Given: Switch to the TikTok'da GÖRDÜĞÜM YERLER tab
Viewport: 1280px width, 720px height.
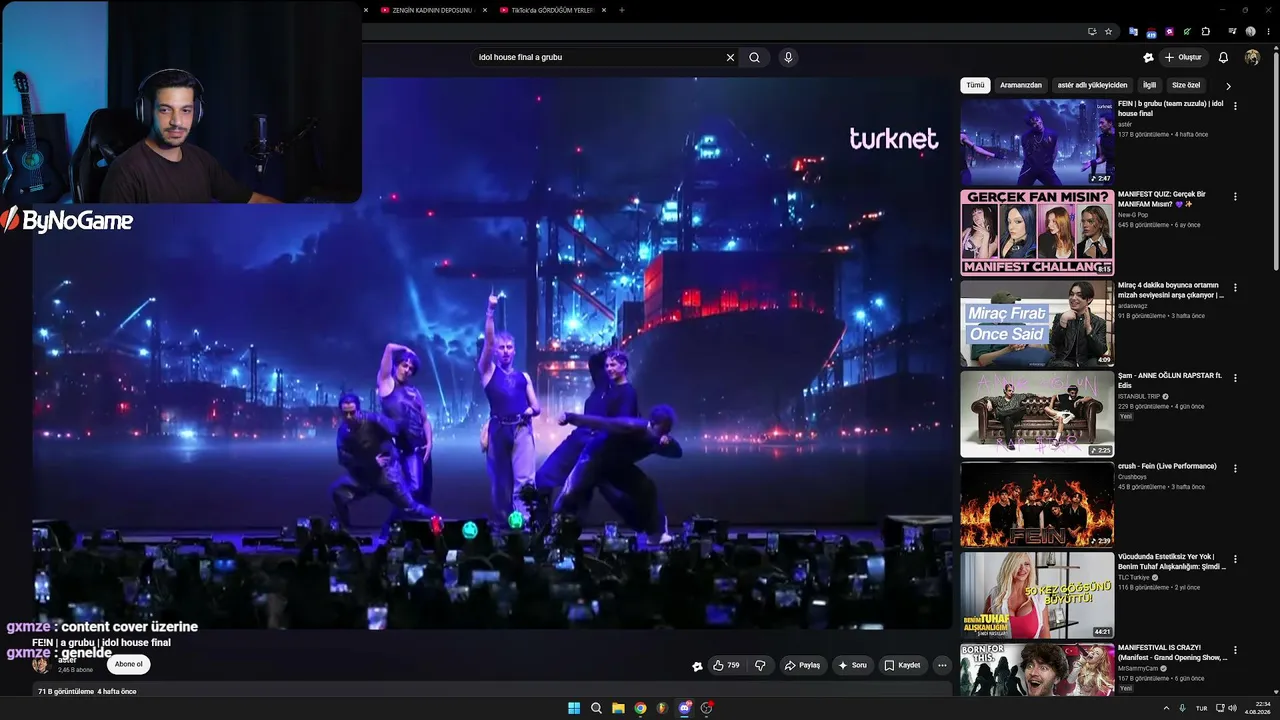Looking at the screenshot, I should coord(546,10).
